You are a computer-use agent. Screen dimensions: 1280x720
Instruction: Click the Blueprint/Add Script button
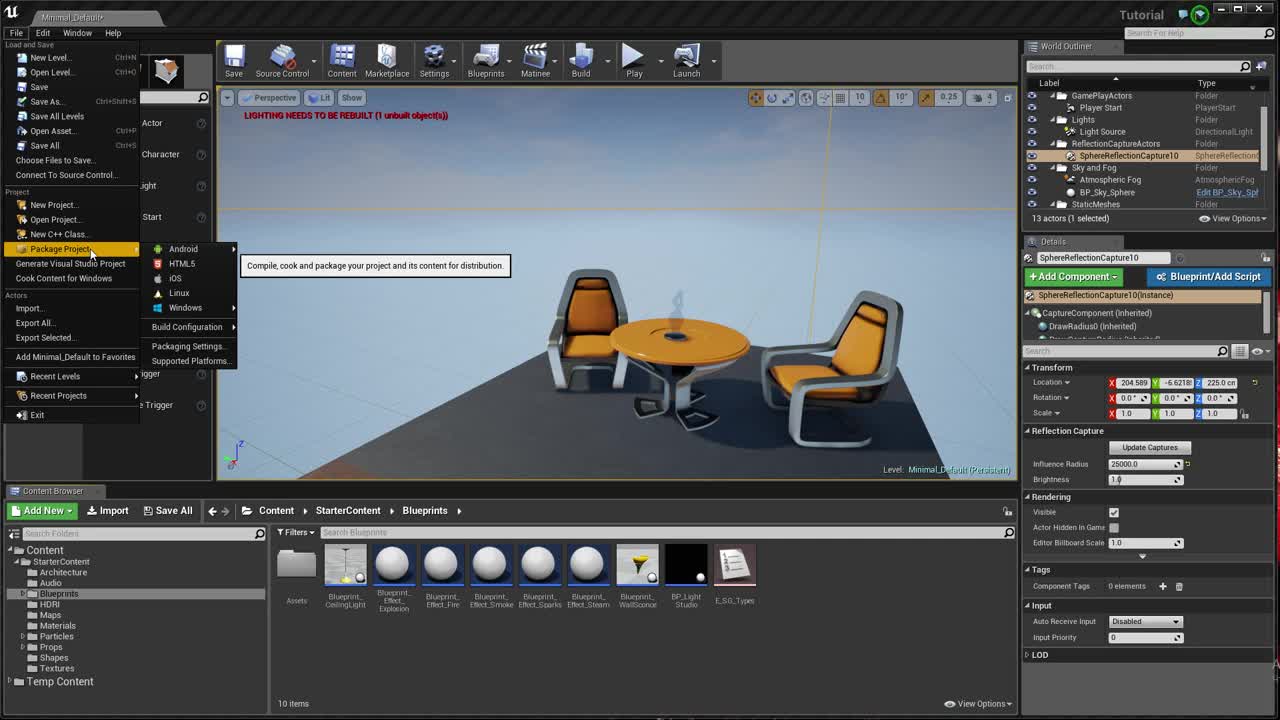[1208, 277]
